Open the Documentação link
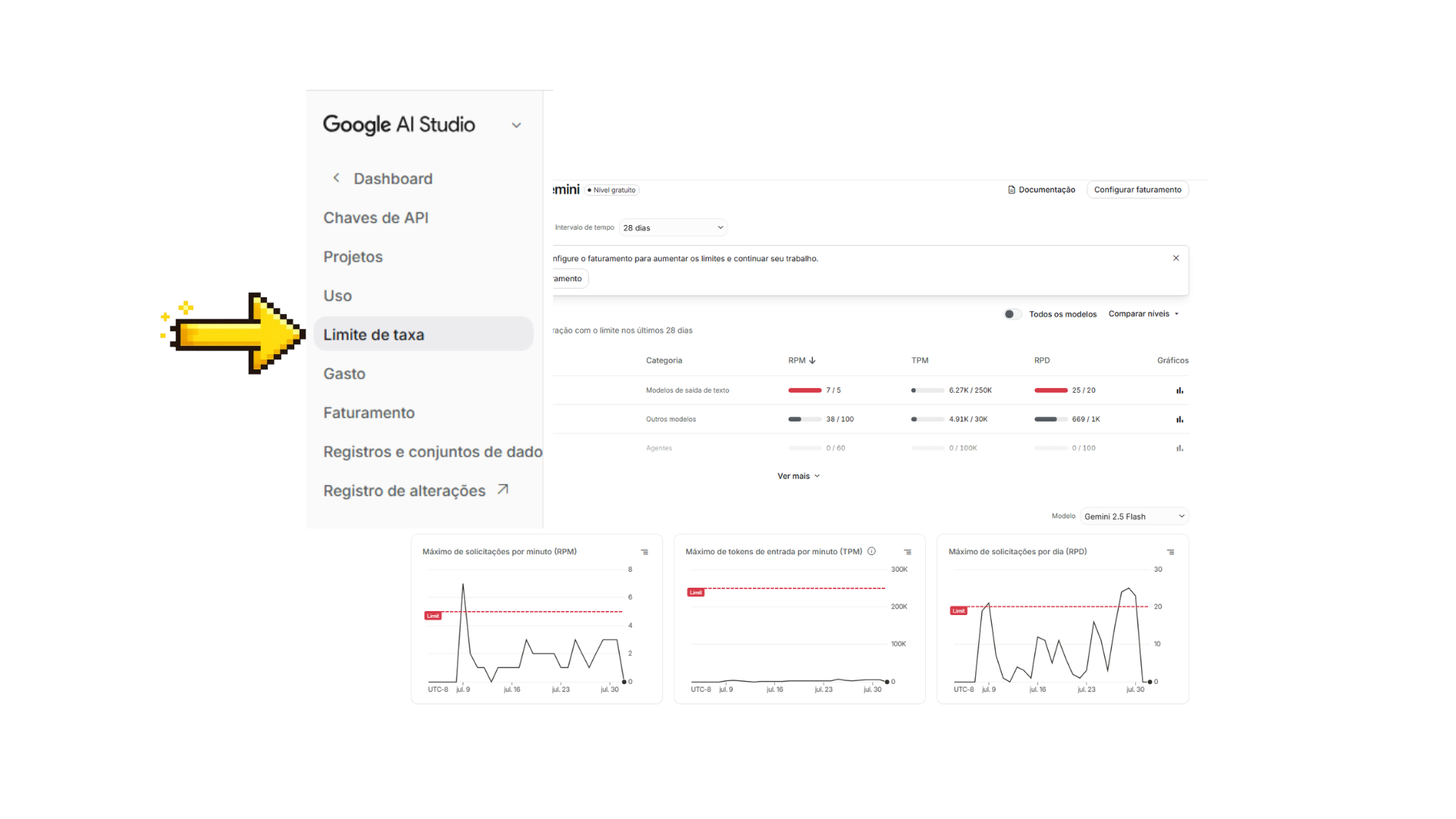1456x819 pixels. click(1046, 190)
